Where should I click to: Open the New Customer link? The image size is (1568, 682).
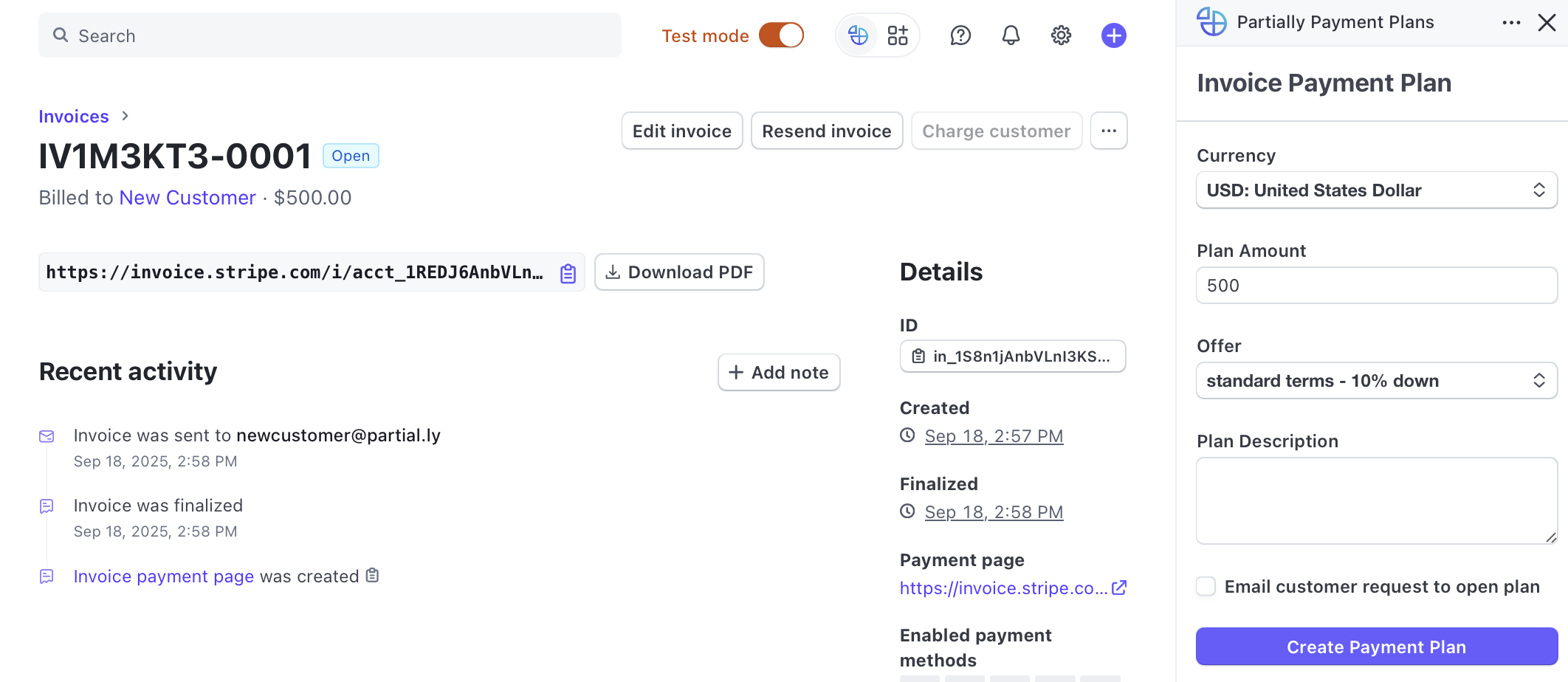click(188, 198)
